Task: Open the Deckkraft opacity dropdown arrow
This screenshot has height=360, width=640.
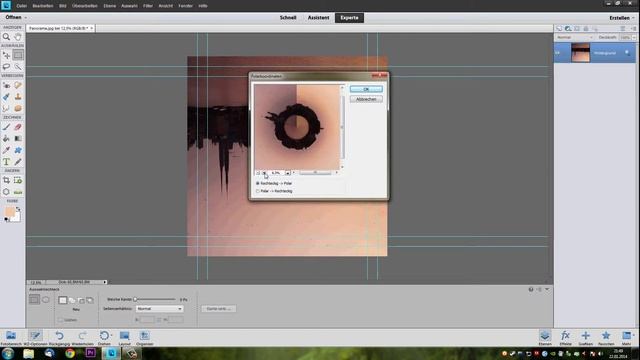Action: point(634,37)
